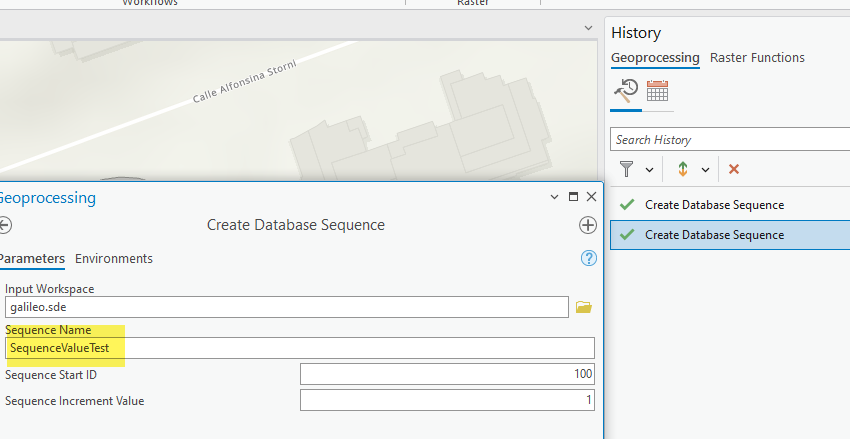Switch to the Environments tab
Image resolution: width=850 pixels, height=439 pixels.
point(114,258)
